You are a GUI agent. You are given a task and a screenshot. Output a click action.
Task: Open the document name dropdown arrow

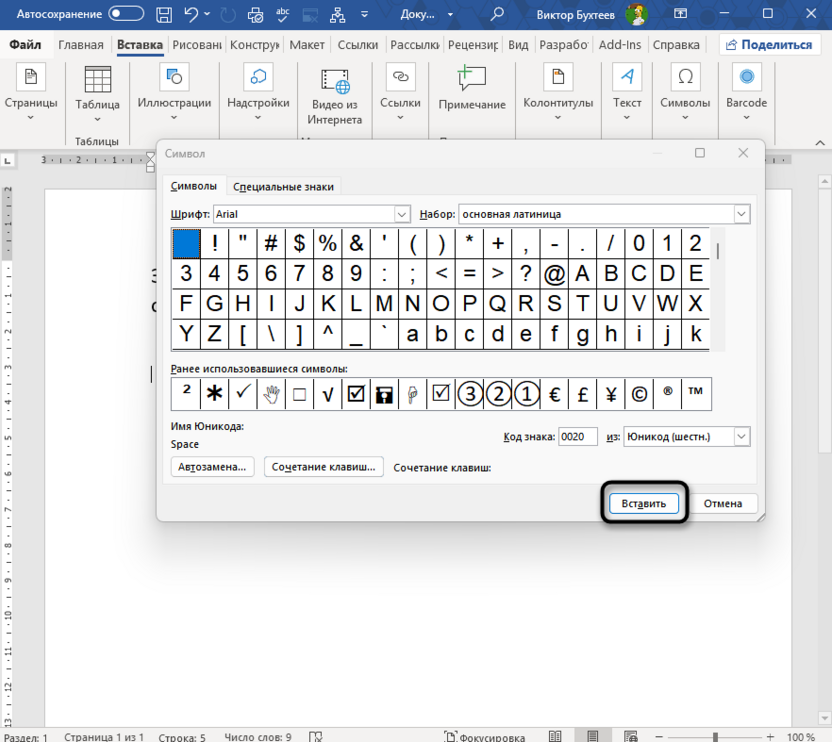click(450, 15)
